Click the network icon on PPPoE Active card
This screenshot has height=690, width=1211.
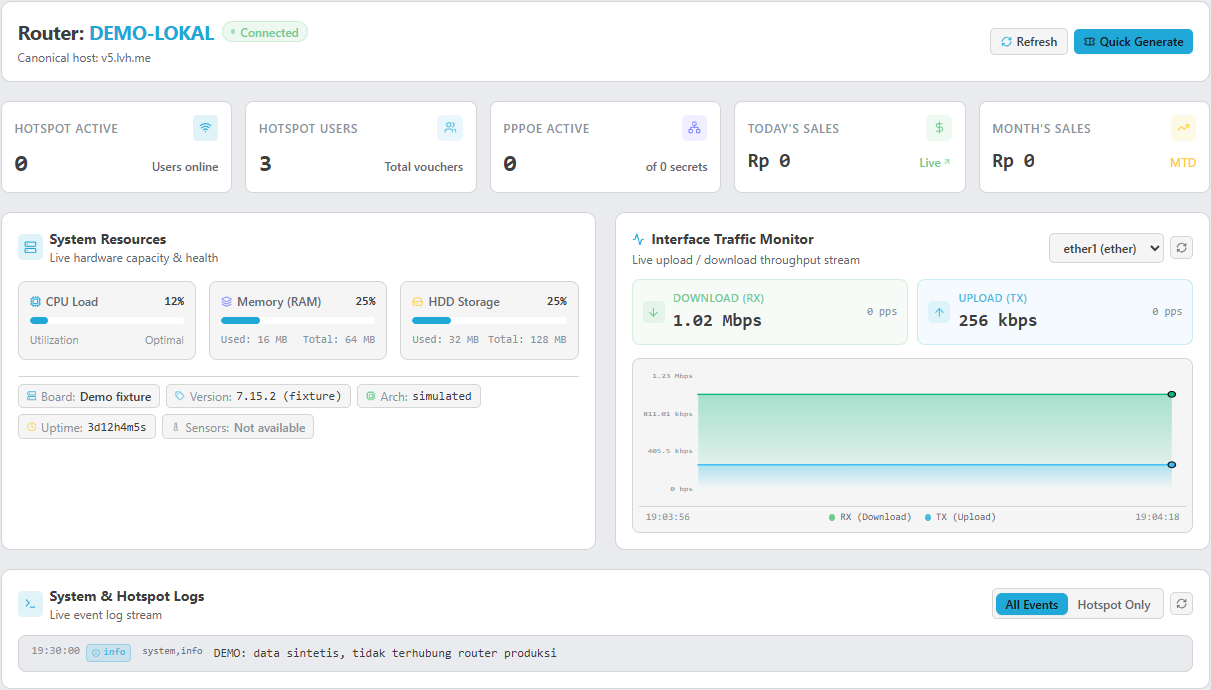[694, 128]
